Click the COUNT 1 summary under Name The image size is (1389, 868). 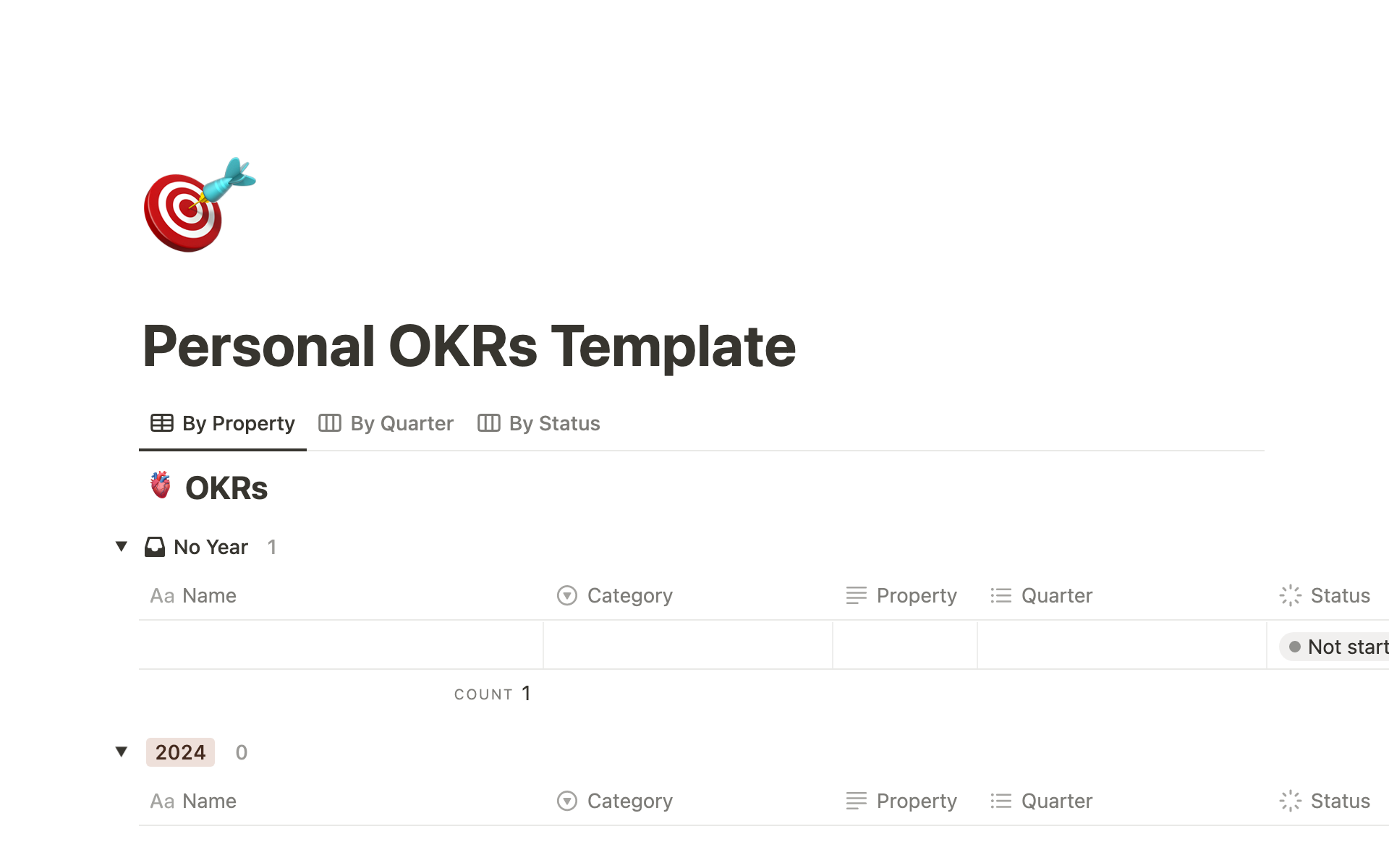pos(493,694)
